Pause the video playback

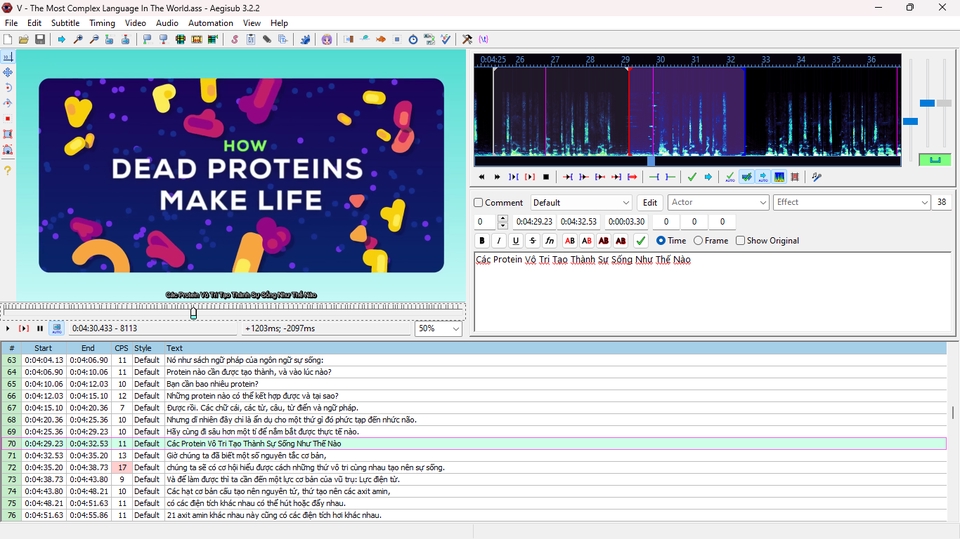tap(40, 329)
